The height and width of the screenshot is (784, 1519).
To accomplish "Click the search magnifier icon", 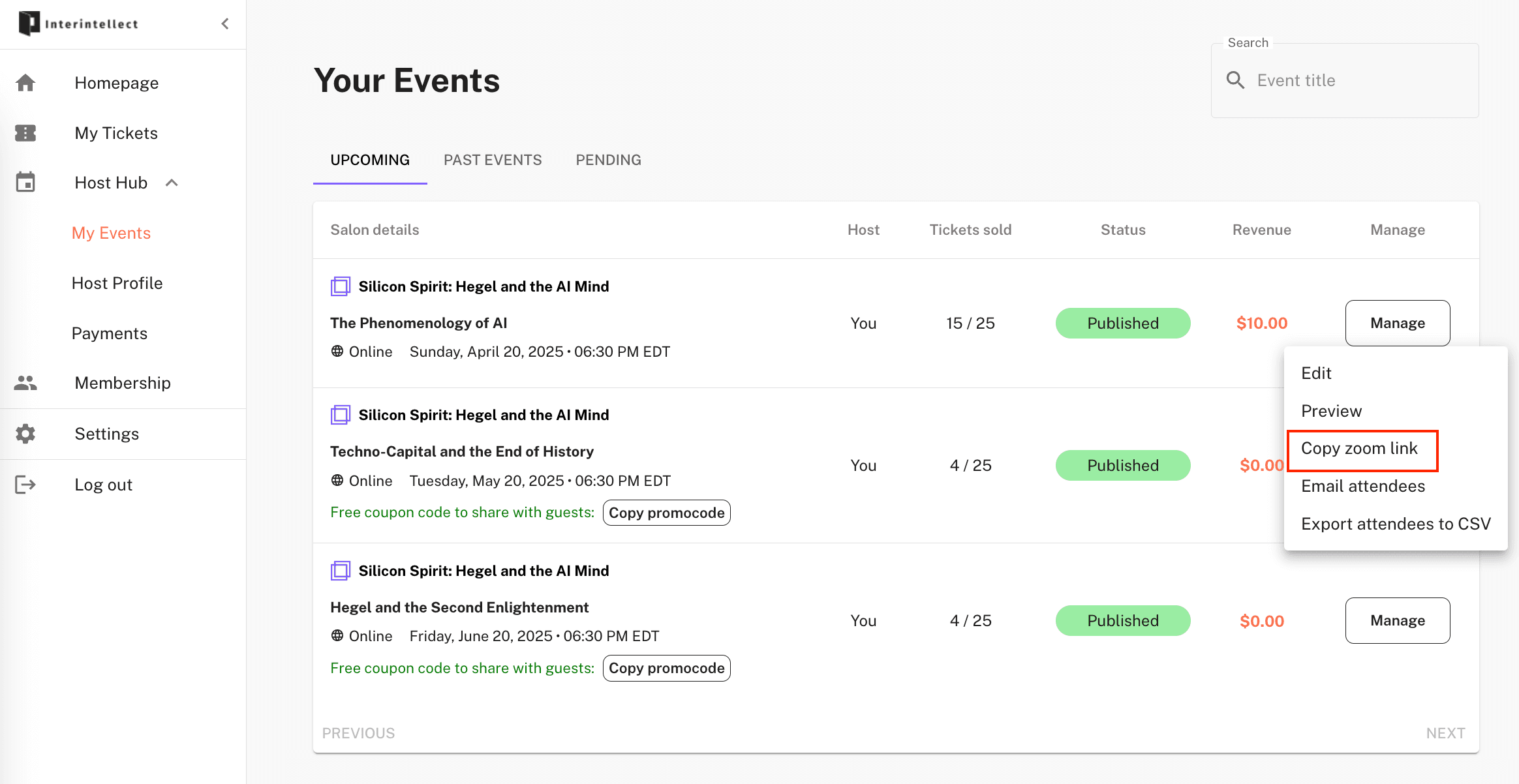I will click(x=1235, y=80).
